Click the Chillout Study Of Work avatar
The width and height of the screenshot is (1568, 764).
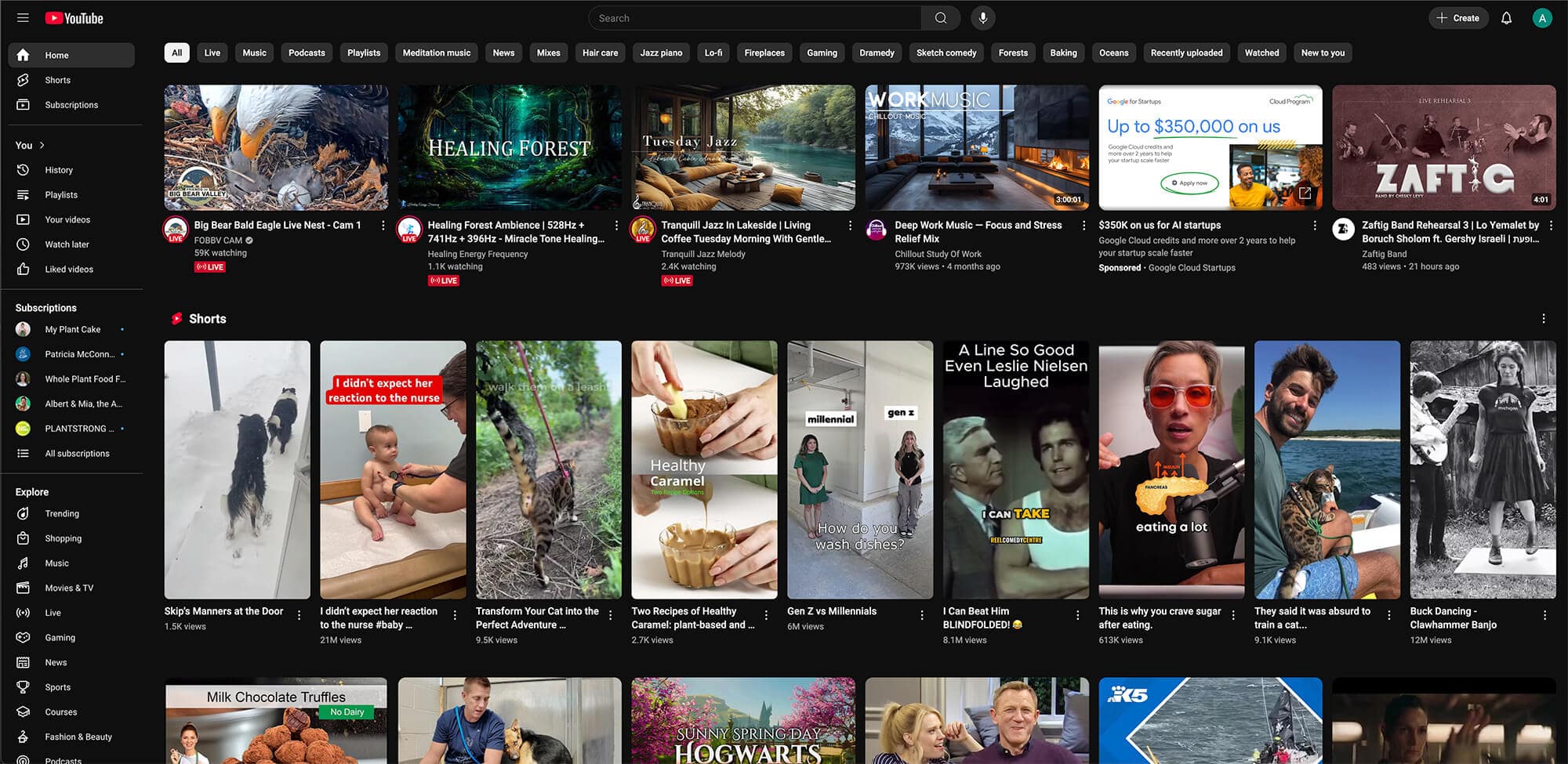[x=876, y=229]
